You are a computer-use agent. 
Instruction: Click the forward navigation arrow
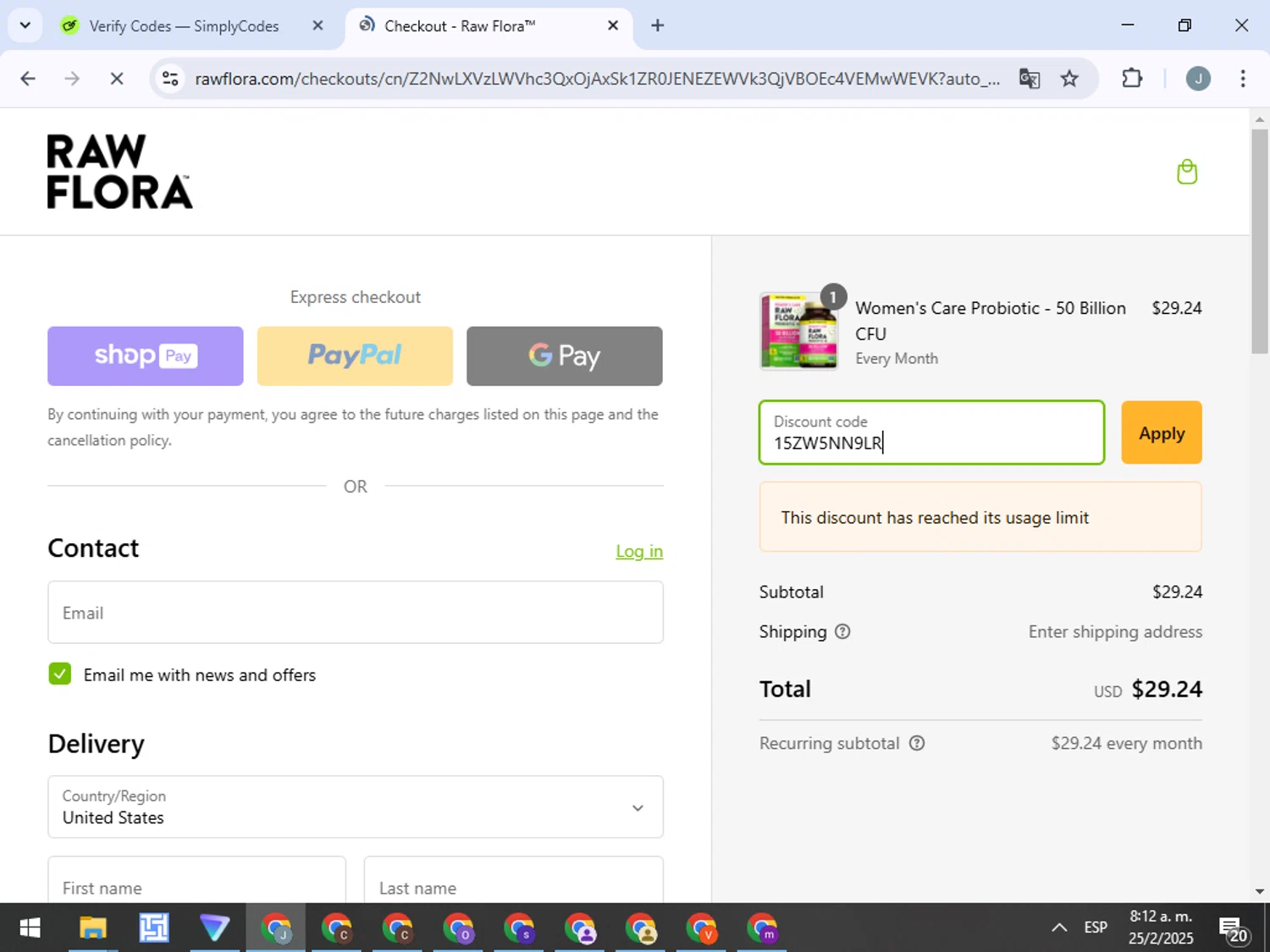pos(72,79)
